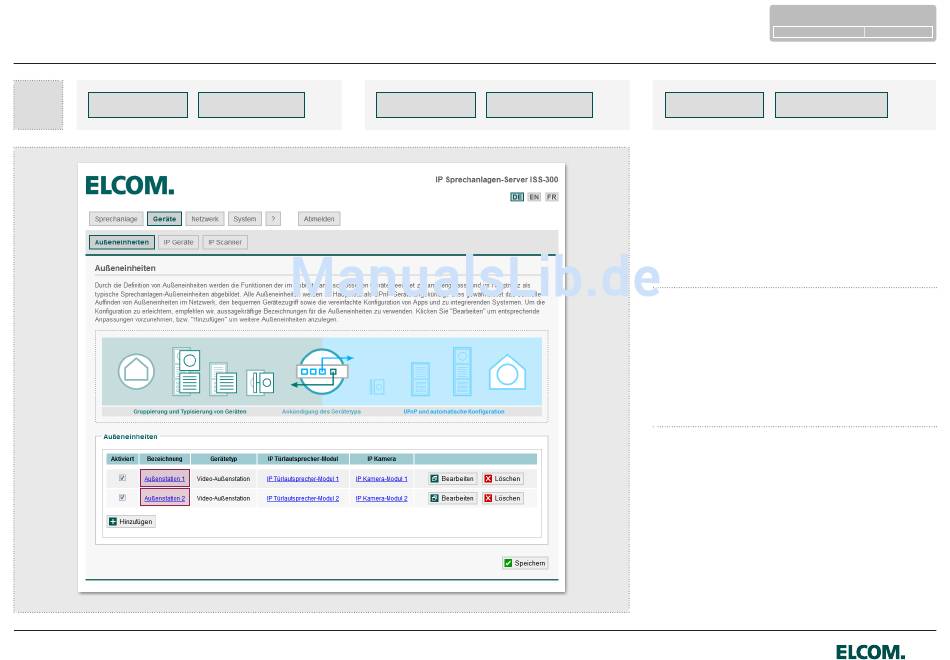Screen dimensions: 950x660
Task: Add a new unit with Hinzufügen
Action: (131, 522)
